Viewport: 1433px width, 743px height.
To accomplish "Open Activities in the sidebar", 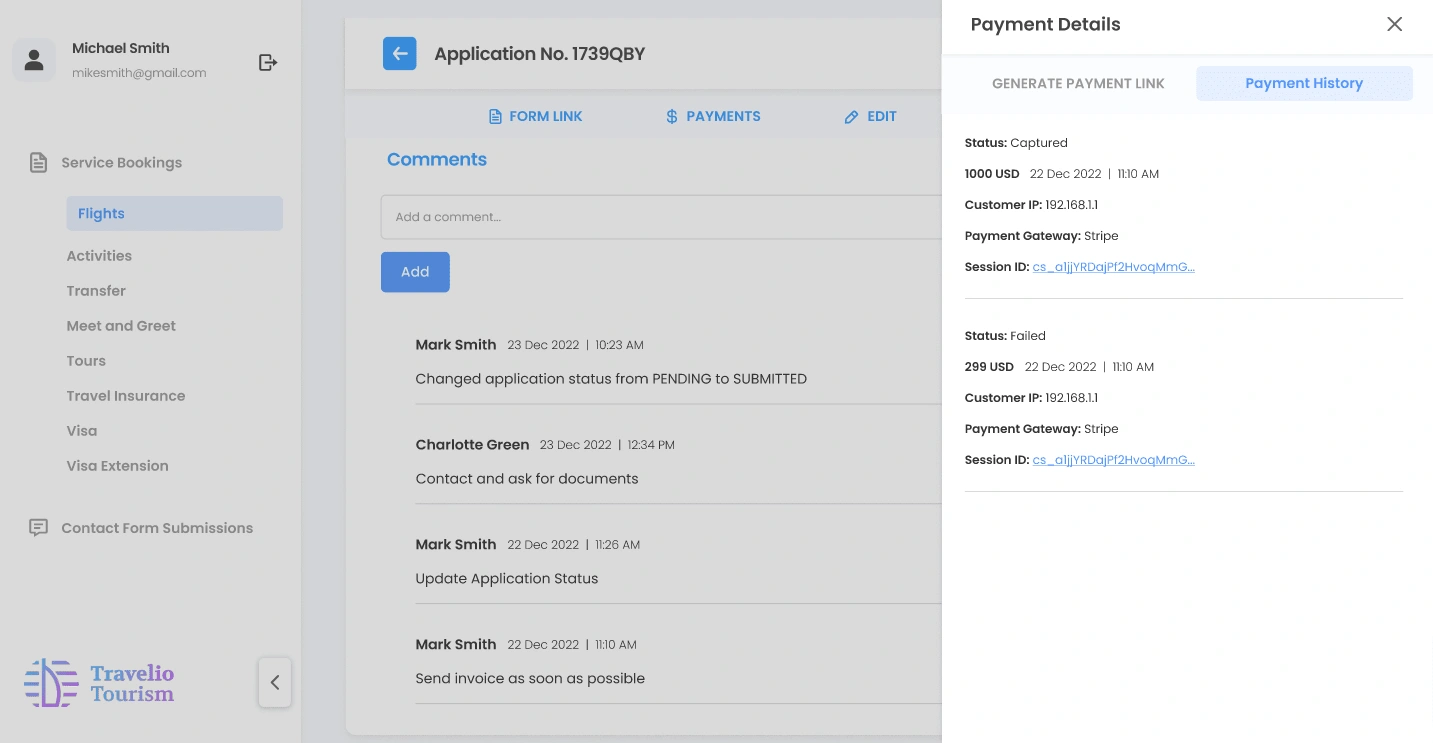I will point(99,256).
